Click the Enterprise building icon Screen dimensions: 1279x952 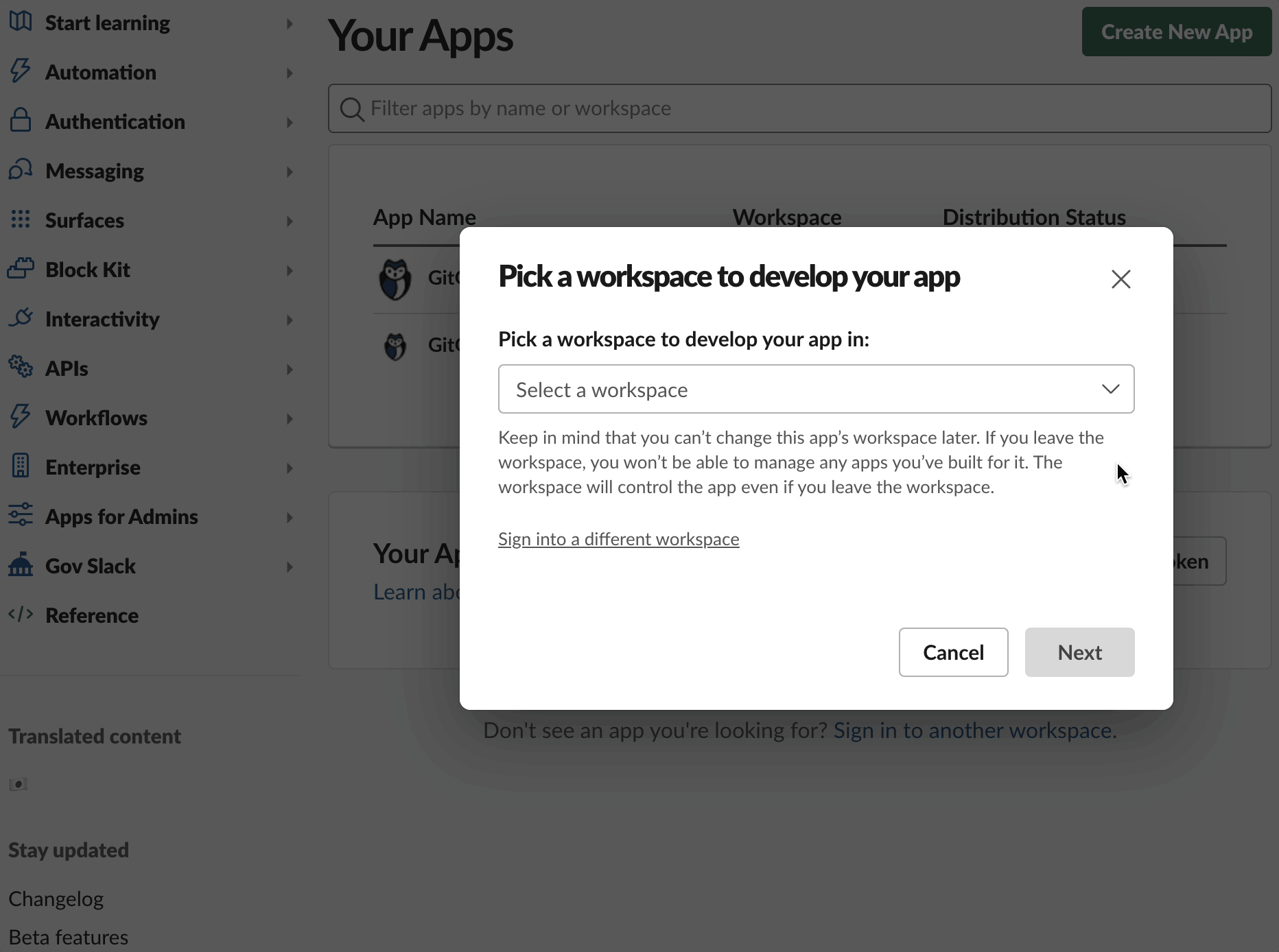tap(21, 466)
